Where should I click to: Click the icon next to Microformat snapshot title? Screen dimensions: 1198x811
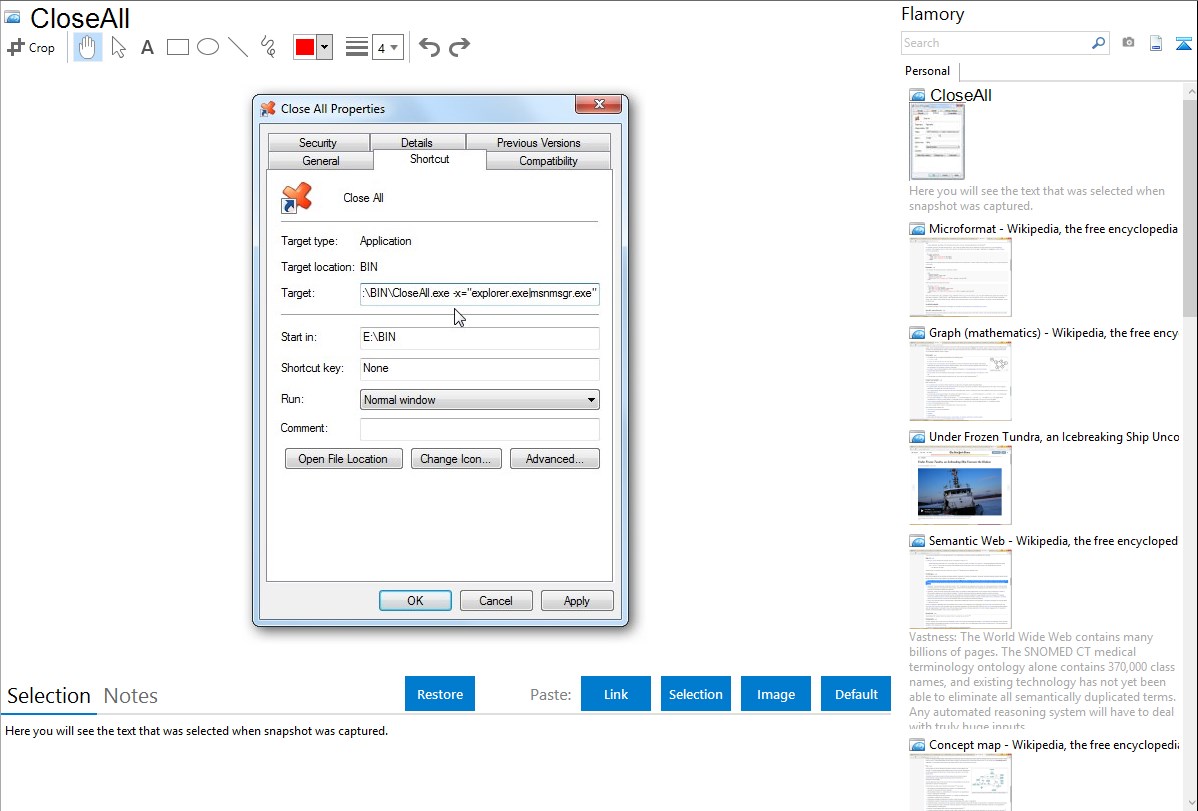pyautogui.click(x=917, y=229)
